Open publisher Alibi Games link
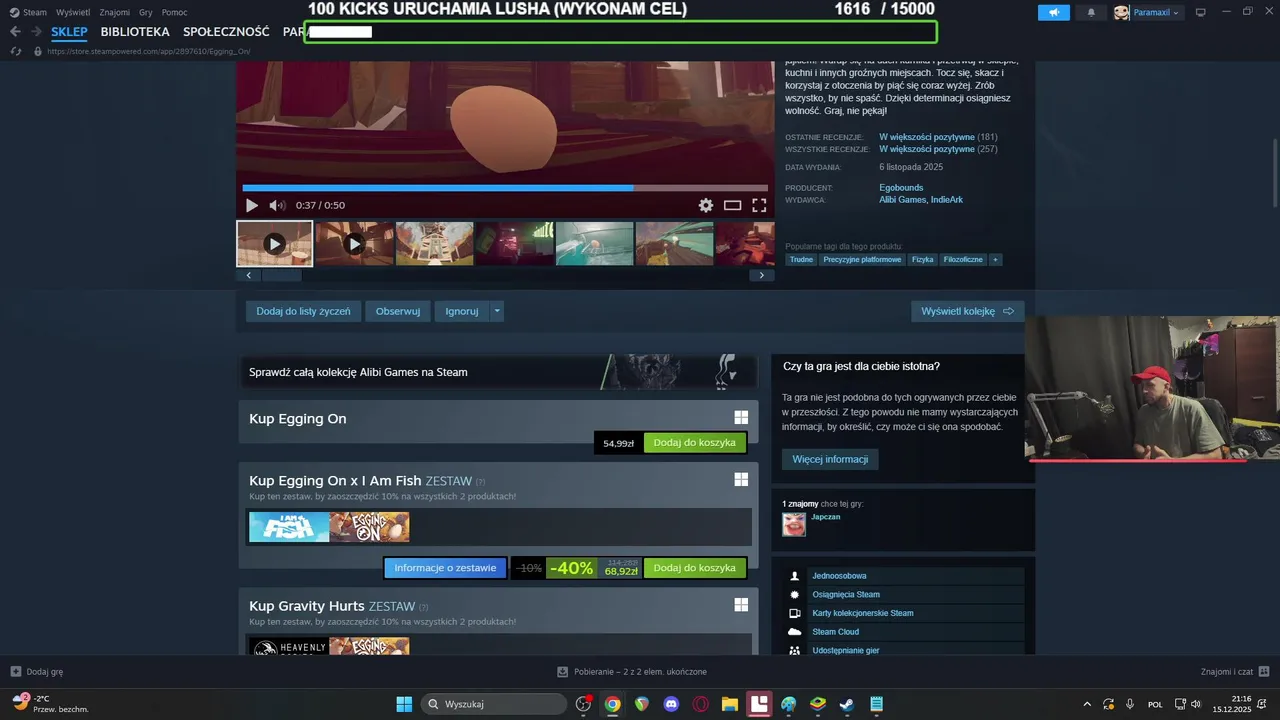The image size is (1280, 720). pyautogui.click(x=902, y=200)
